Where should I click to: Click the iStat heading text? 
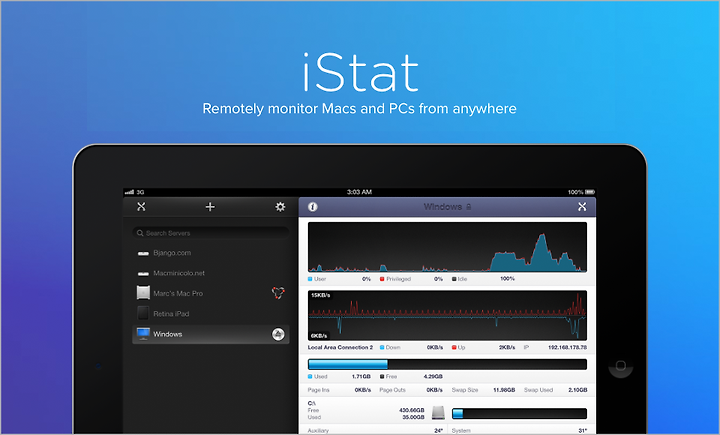tap(360, 73)
